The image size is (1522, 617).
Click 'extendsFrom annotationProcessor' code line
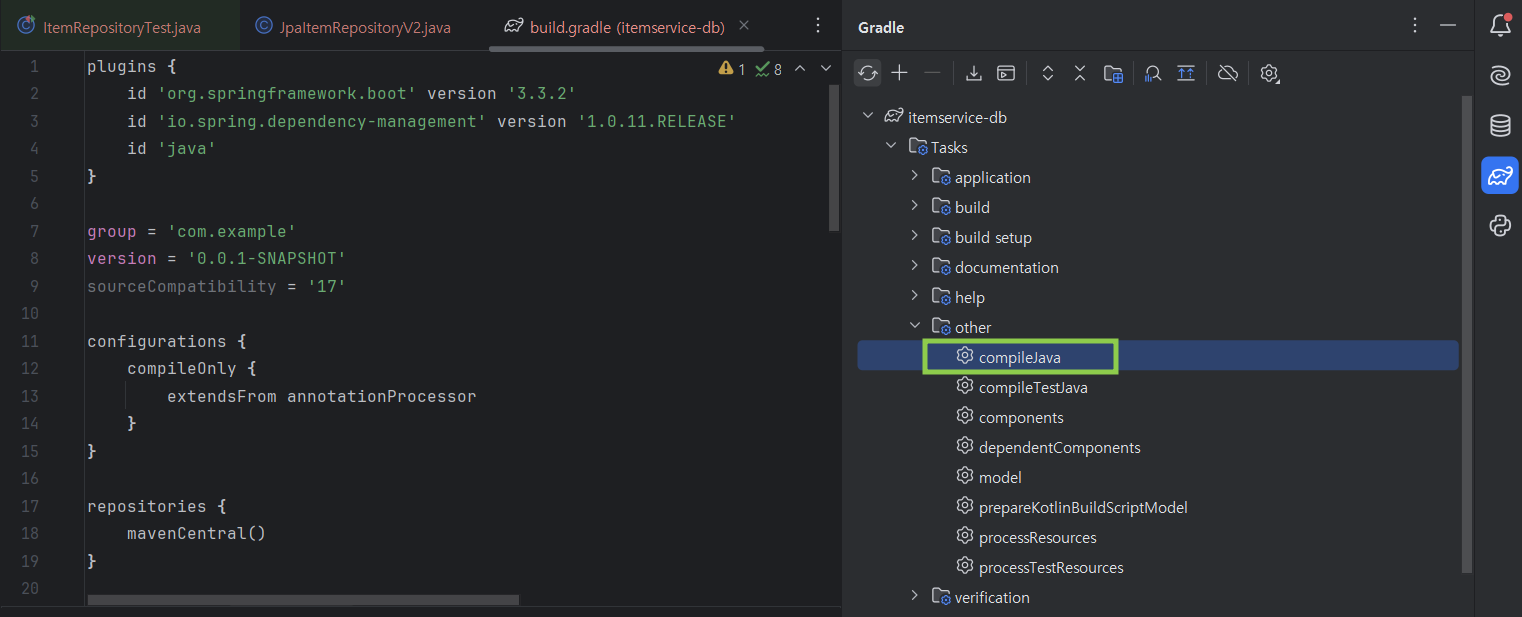point(321,397)
